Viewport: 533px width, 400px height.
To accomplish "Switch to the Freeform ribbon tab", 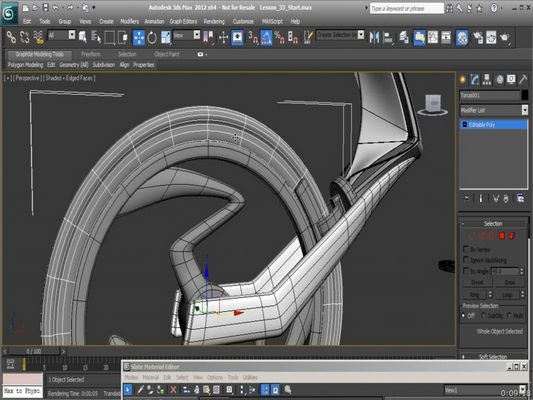I will tap(90, 54).
